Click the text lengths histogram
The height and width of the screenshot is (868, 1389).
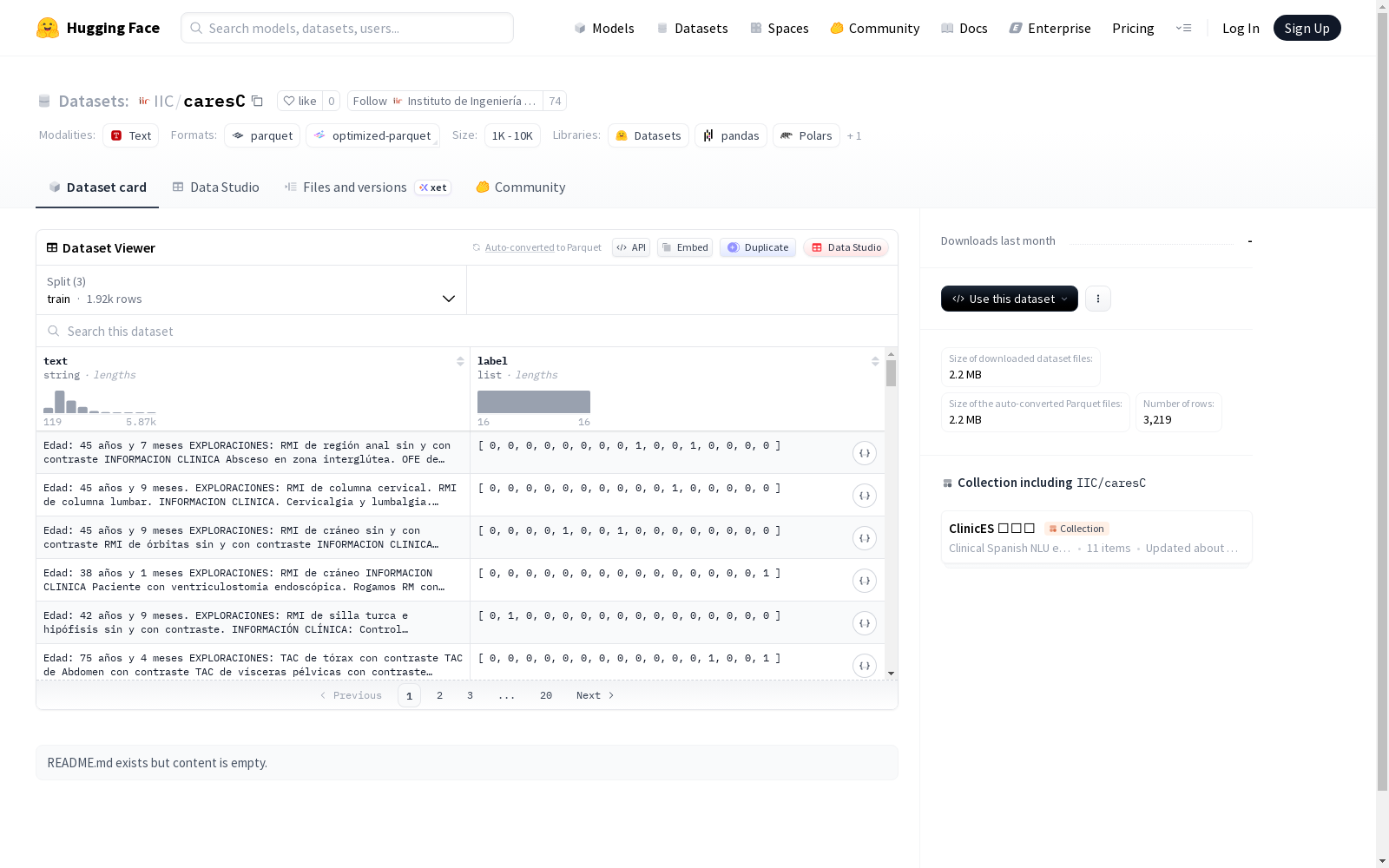click(100, 402)
